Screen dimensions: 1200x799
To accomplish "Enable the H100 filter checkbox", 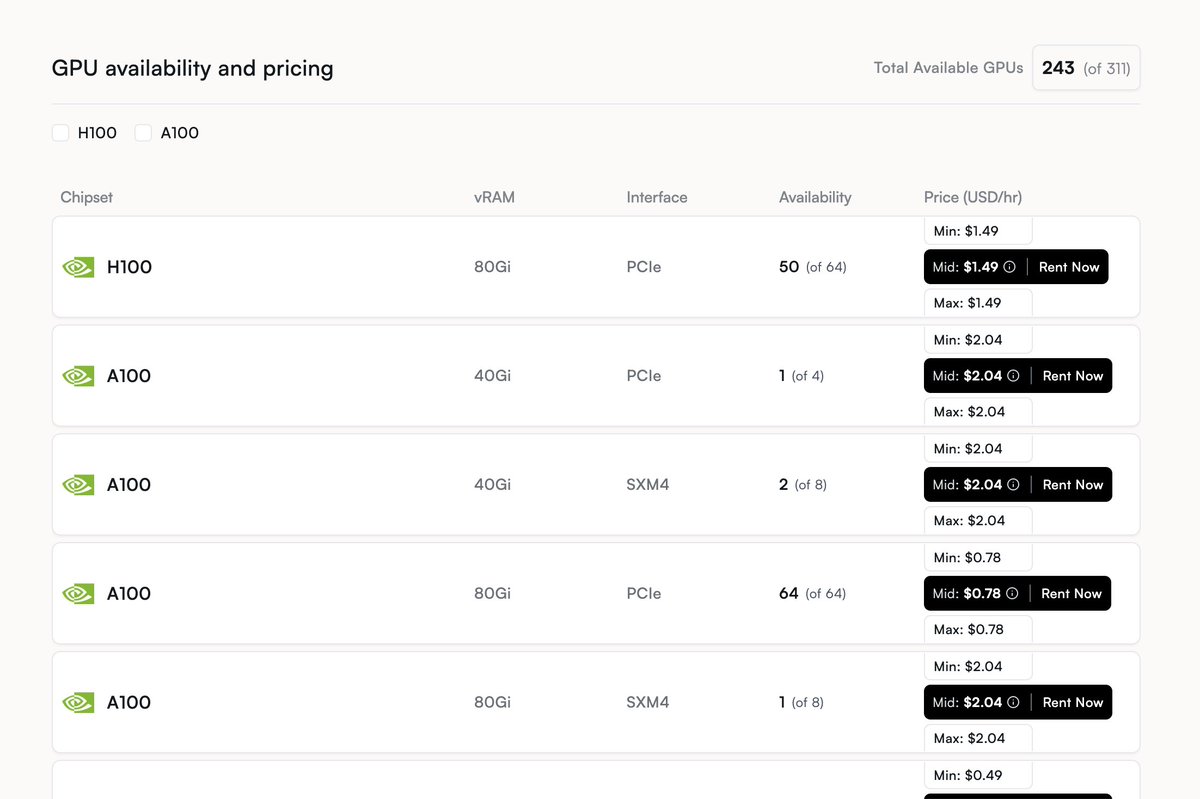I will [60, 133].
